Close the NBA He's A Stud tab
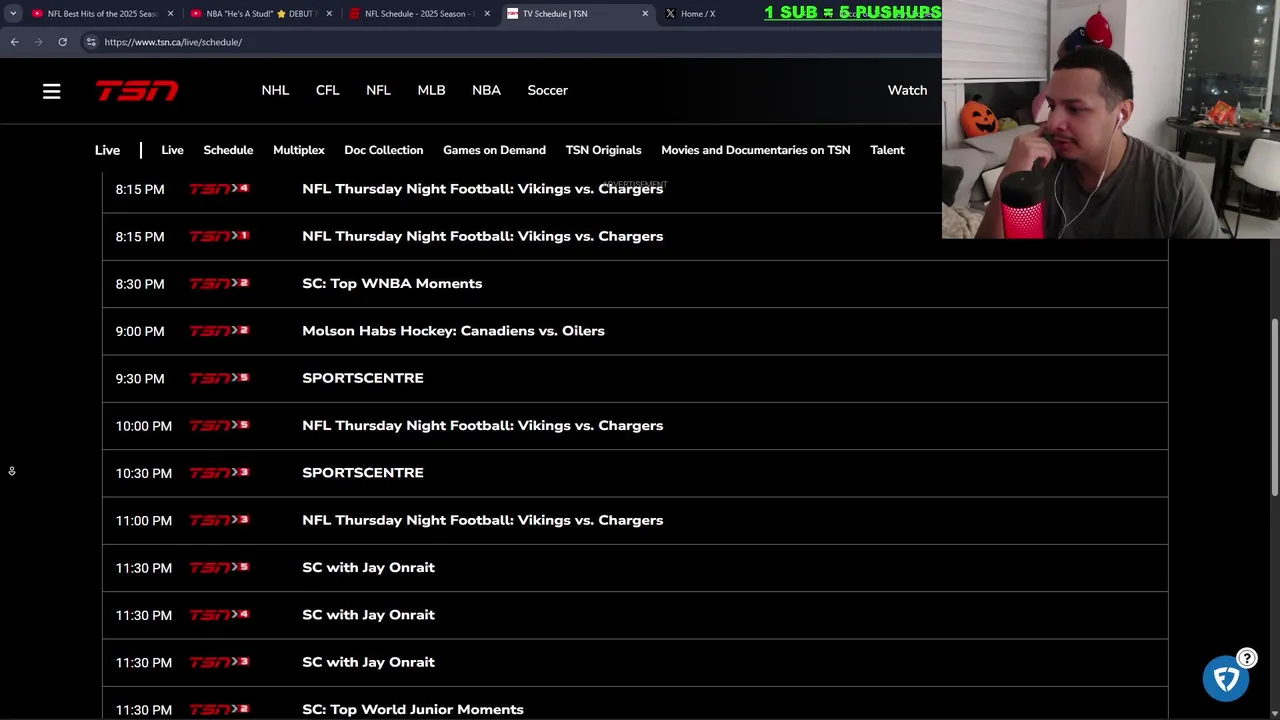The height and width of the screenshot is (720, 1280). 329,14
